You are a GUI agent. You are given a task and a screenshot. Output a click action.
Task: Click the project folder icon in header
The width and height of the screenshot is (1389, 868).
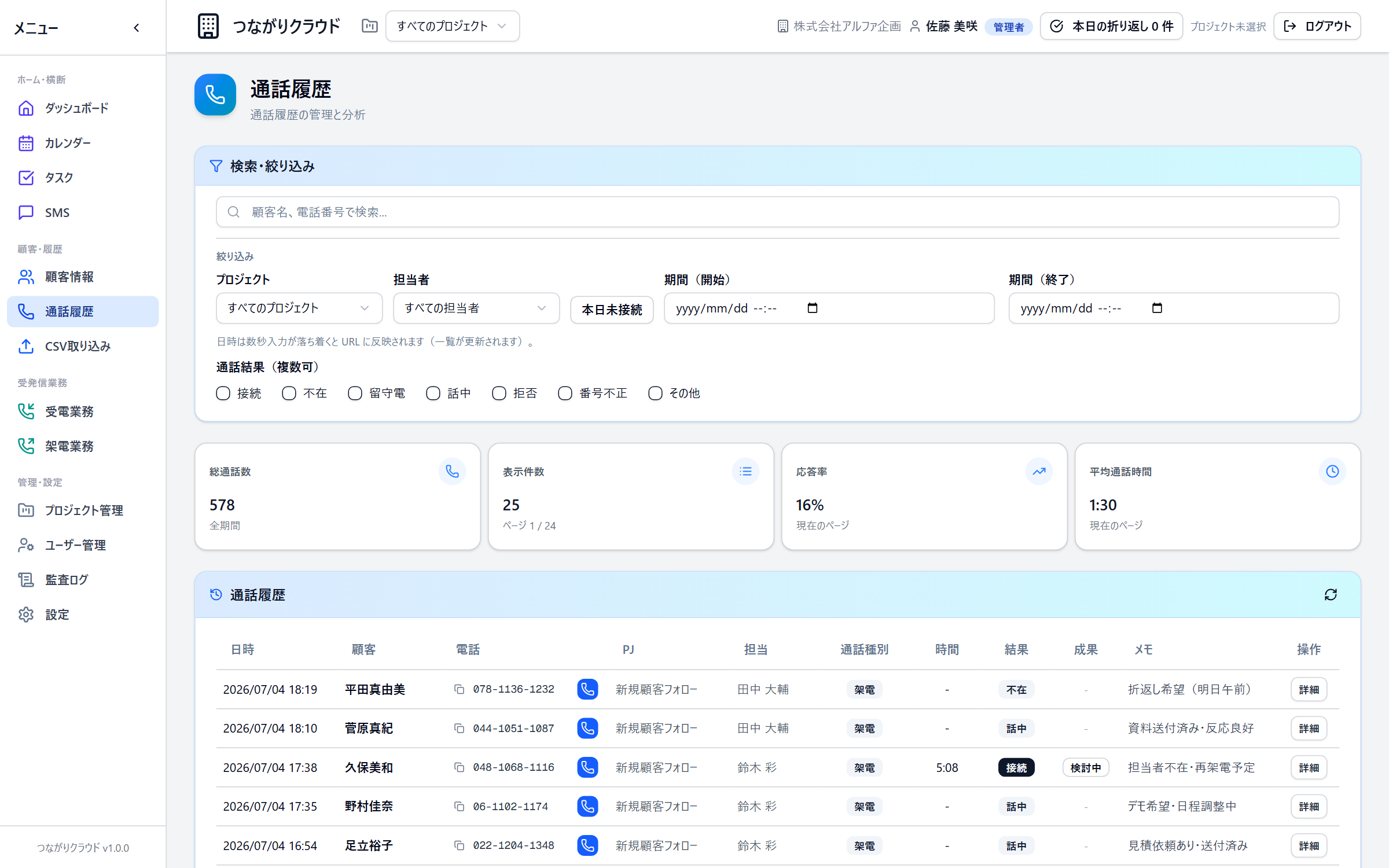click(x=369, y=26)
